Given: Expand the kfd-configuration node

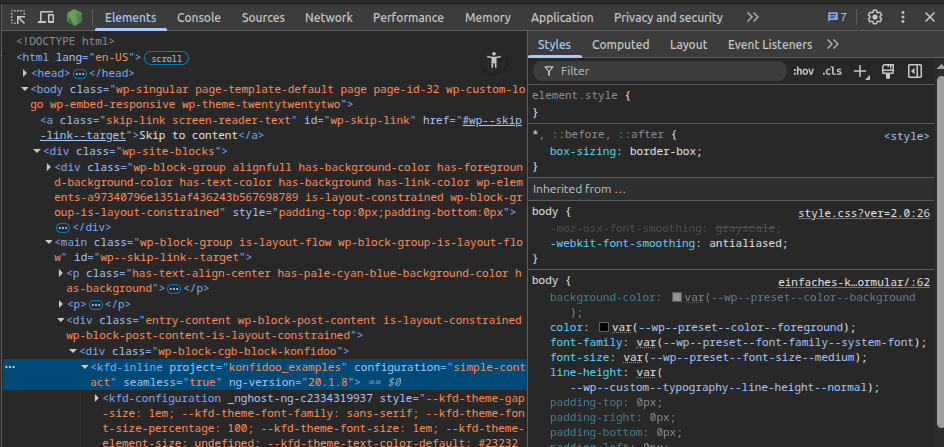Looking at the screenshot, I should 97,398.
